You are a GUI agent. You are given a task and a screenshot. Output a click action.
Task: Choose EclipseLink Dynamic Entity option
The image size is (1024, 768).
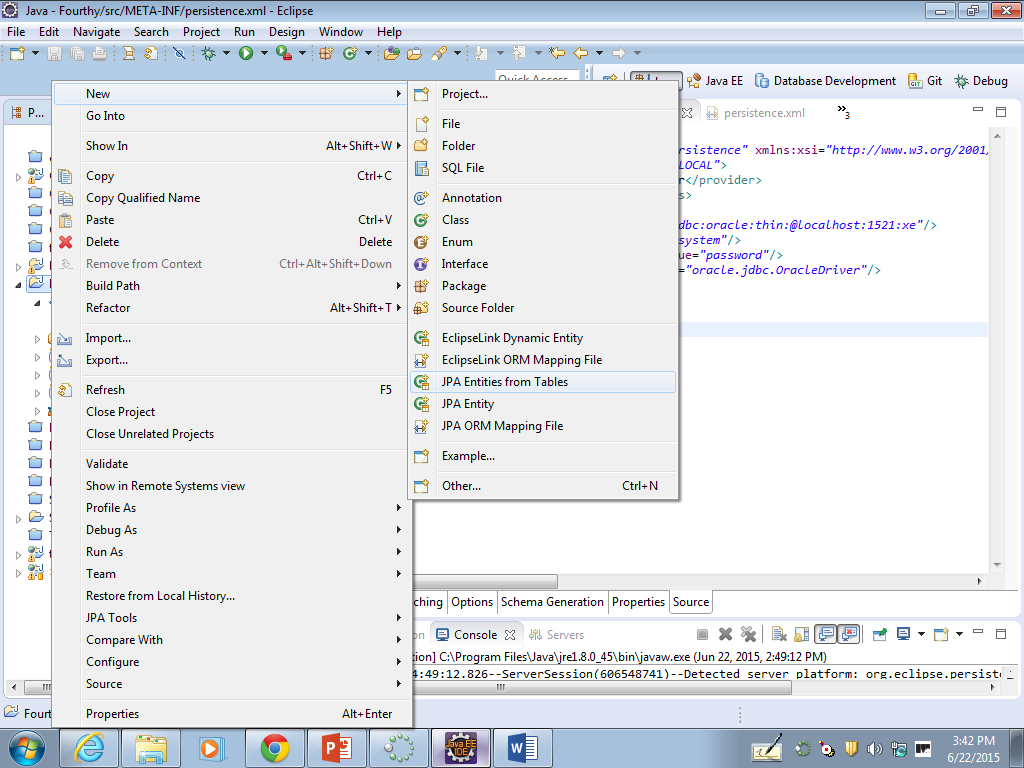[512, 338]
